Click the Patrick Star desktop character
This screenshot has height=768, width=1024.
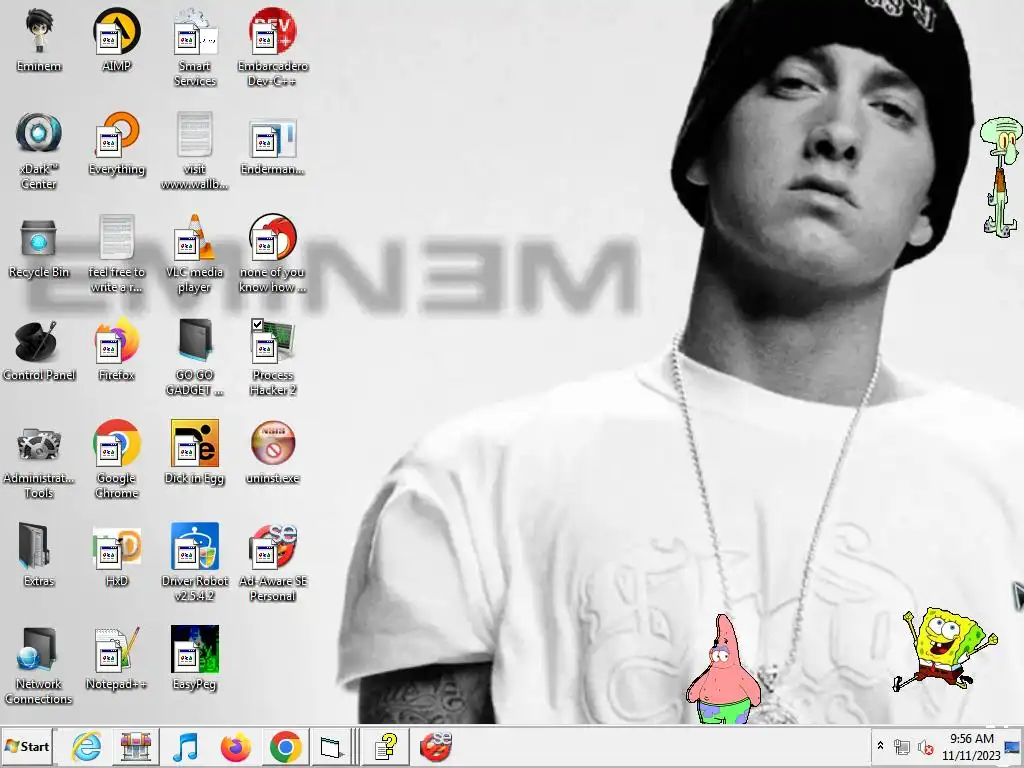coord(724,669)
